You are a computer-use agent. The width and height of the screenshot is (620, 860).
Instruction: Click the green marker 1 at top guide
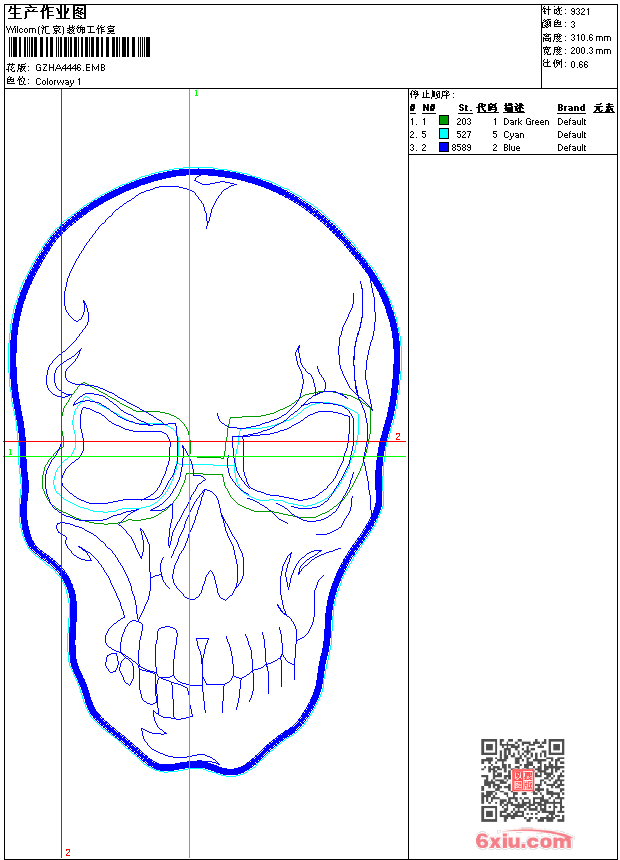pyautogui.click(x=196, y=93)
